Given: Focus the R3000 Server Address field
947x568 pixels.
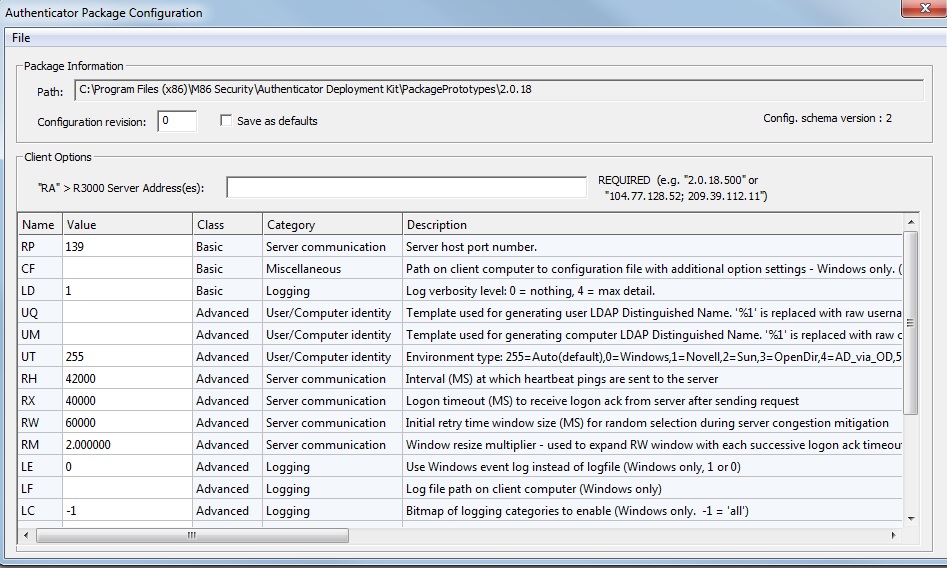Looking at the screenshot, I should (406, 187).
